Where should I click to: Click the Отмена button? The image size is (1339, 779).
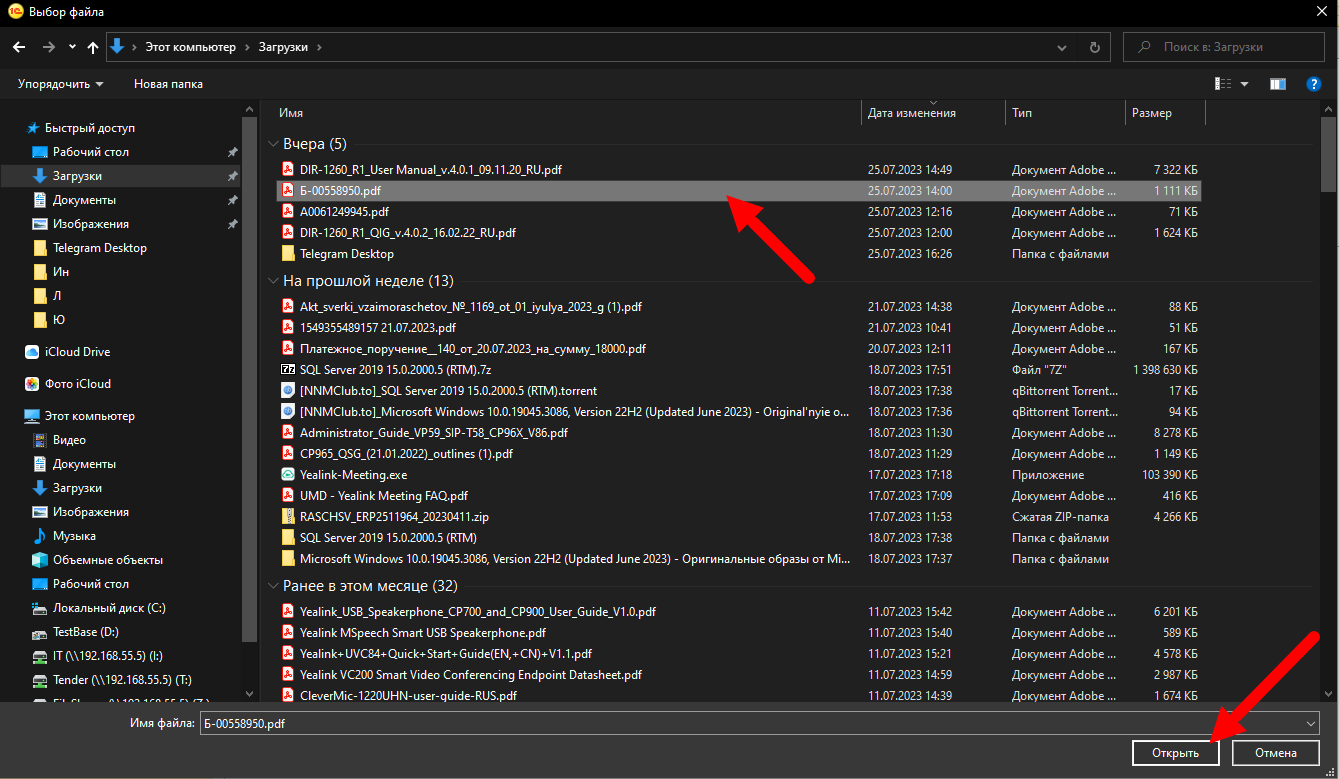1275,753
